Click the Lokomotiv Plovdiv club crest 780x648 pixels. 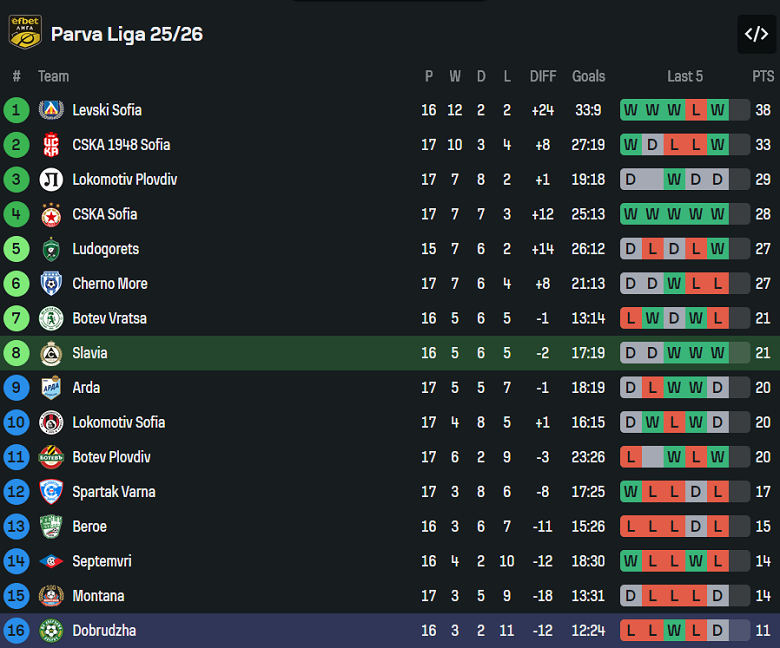point(51,180)
